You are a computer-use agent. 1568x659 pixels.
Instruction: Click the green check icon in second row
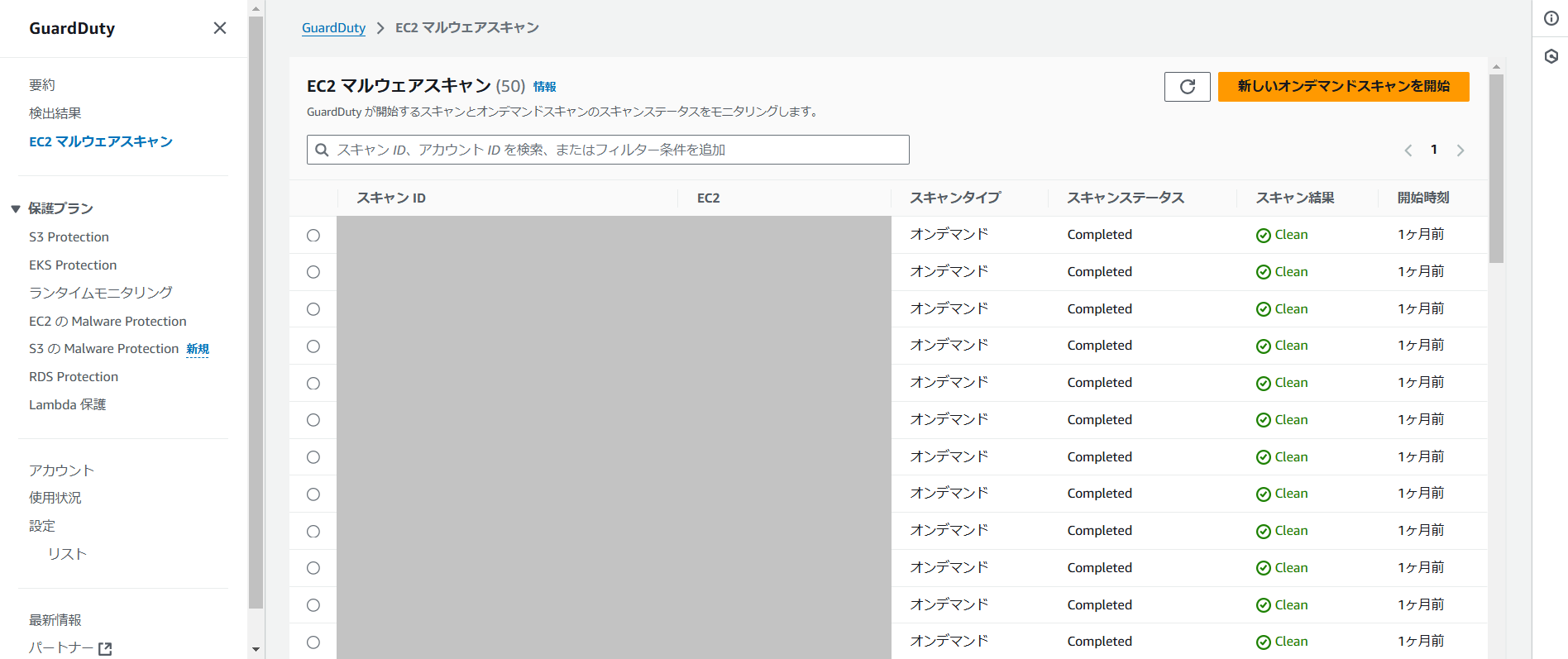point(1264,272)
